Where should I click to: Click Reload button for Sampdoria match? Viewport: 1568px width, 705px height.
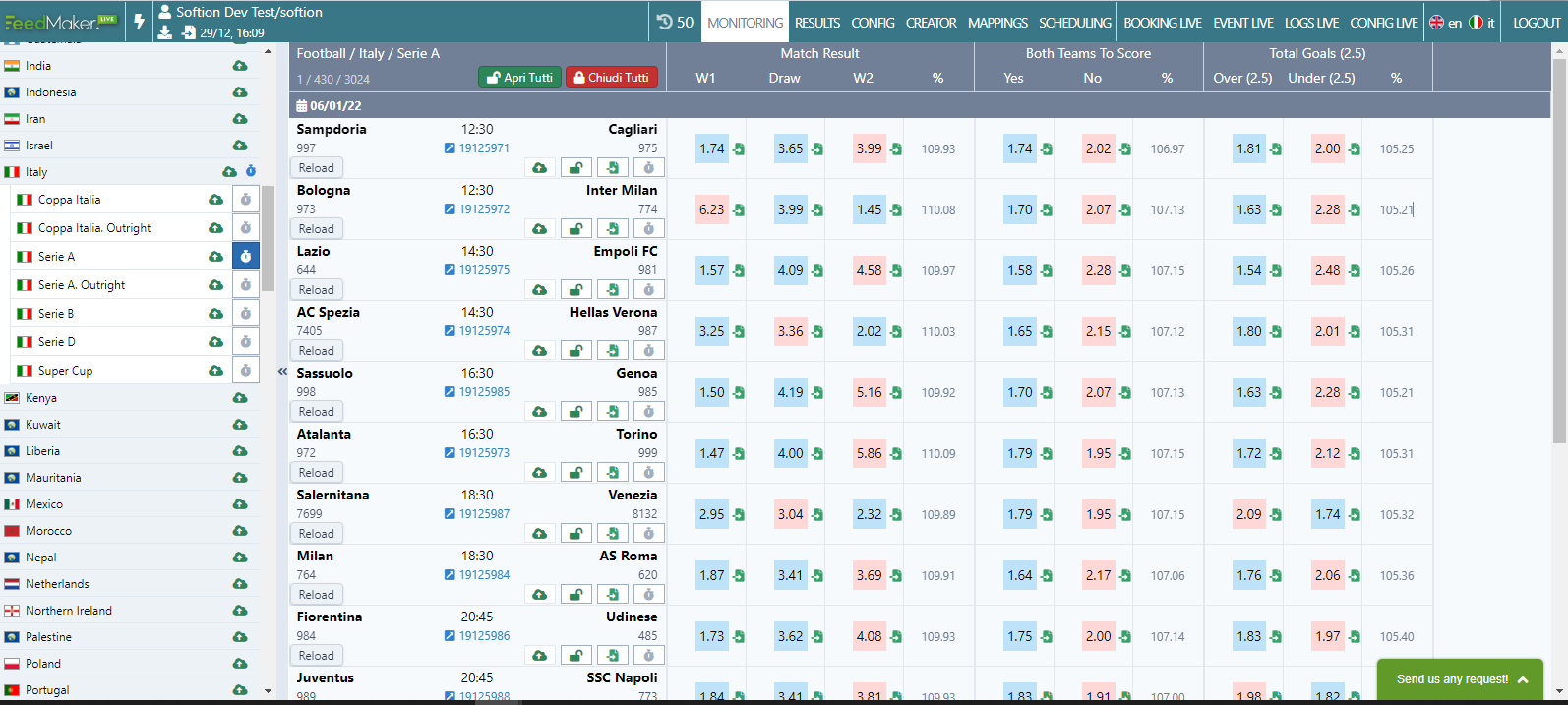[317, 168]
